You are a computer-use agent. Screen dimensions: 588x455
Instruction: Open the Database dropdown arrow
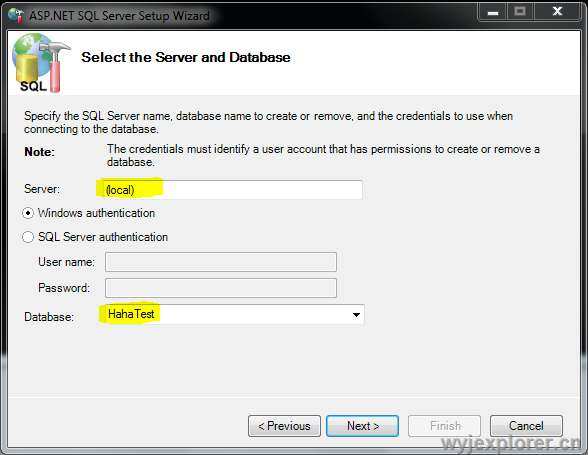click(356, 315)
